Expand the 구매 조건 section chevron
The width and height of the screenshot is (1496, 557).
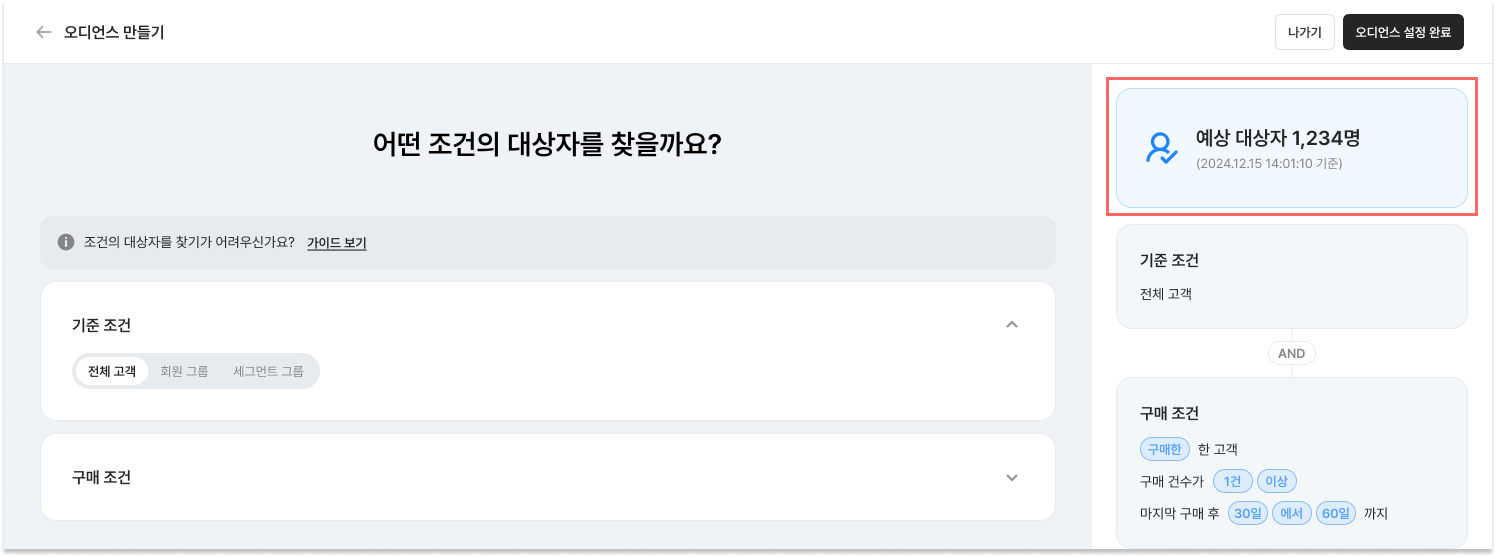click(x=1012, y=477)
